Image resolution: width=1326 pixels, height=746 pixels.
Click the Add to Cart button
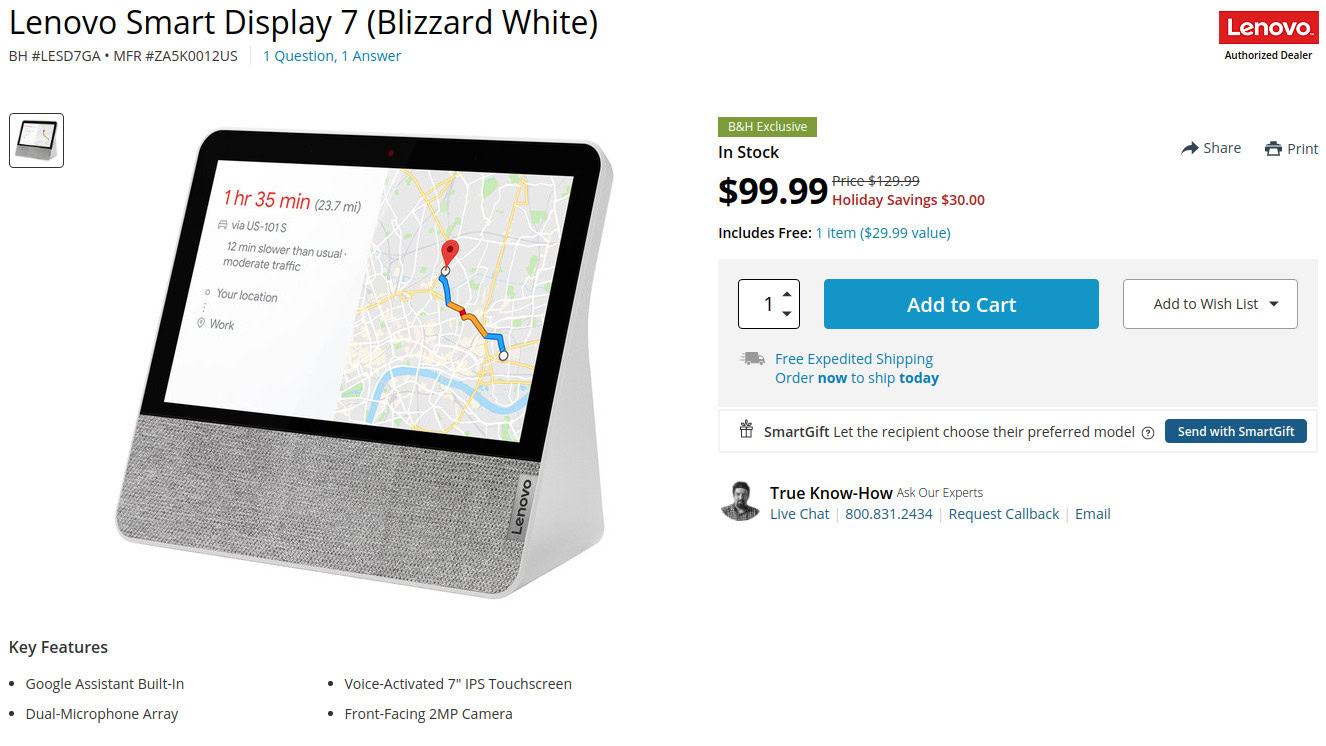pyautogui.click(x=961, y=304)
